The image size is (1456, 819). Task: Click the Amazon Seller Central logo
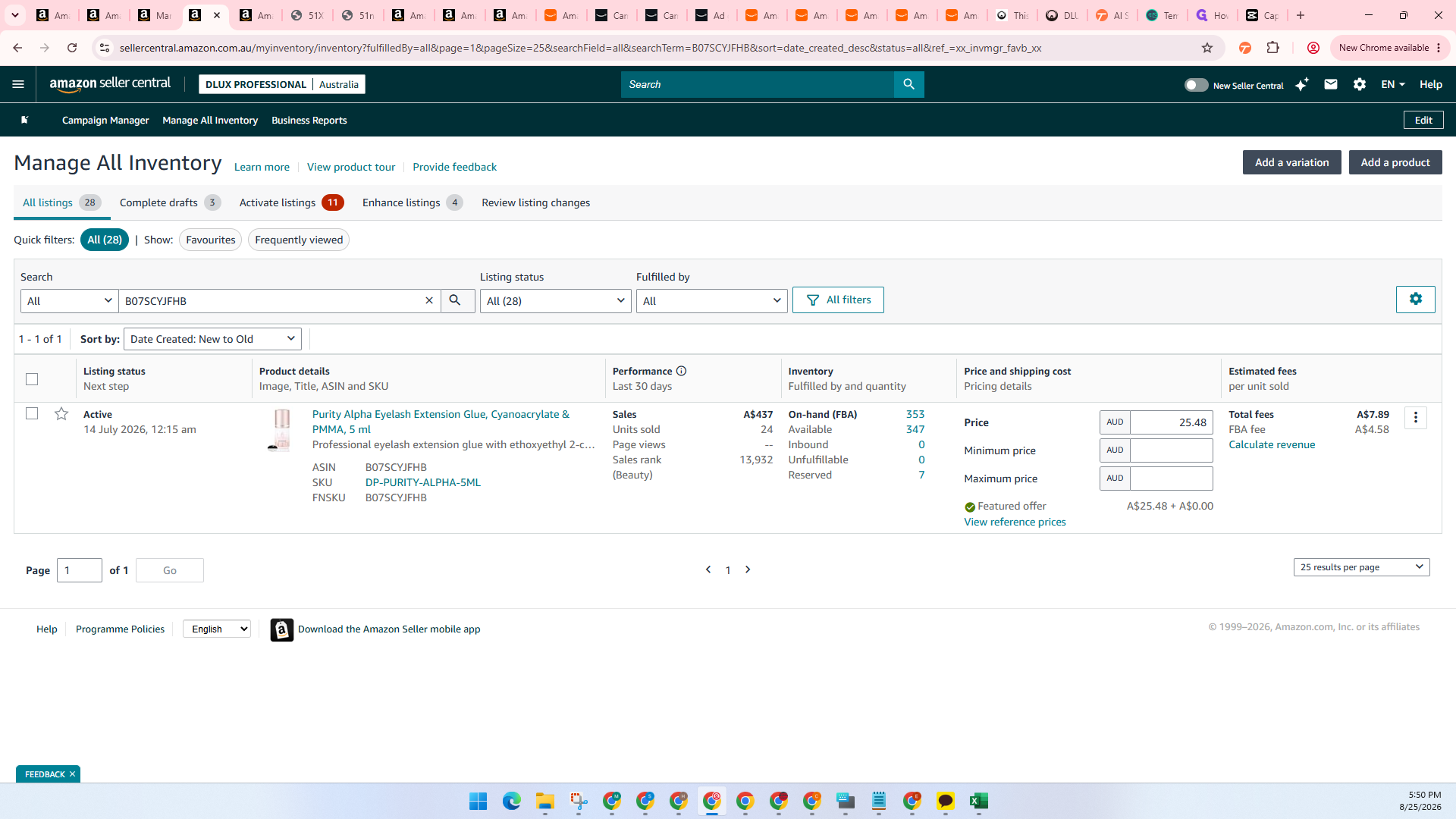[110, 84]
